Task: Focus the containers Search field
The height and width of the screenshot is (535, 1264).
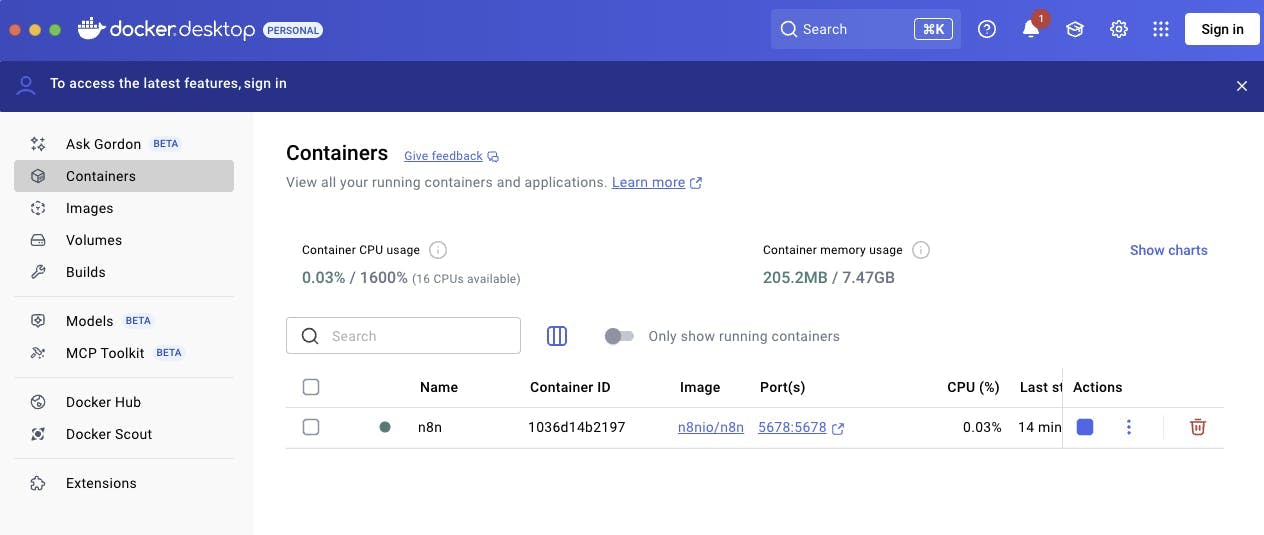Action: click(403, 336)
